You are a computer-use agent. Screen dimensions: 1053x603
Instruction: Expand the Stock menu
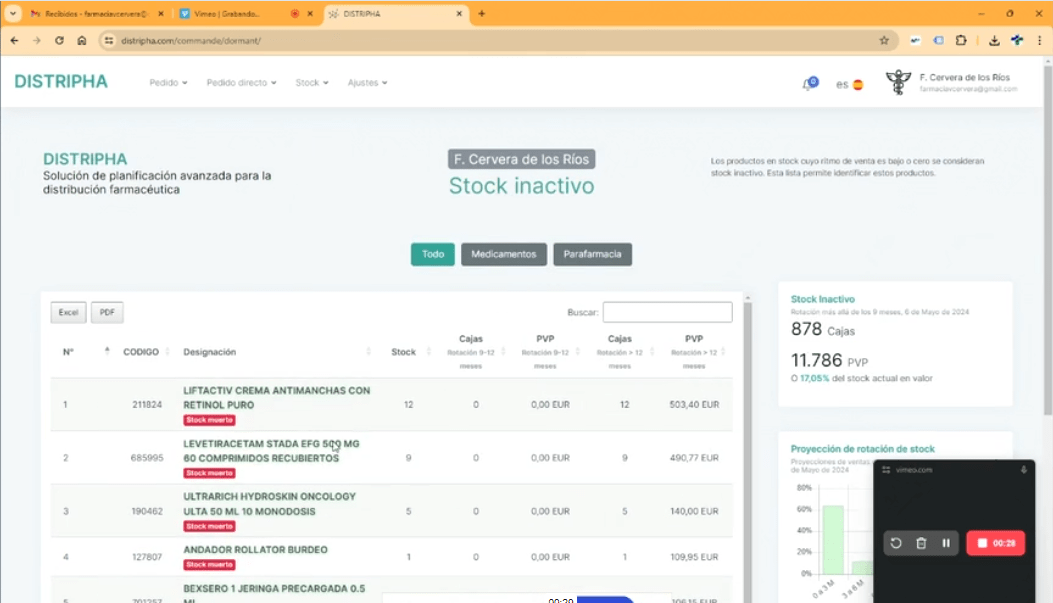(312, 83)
